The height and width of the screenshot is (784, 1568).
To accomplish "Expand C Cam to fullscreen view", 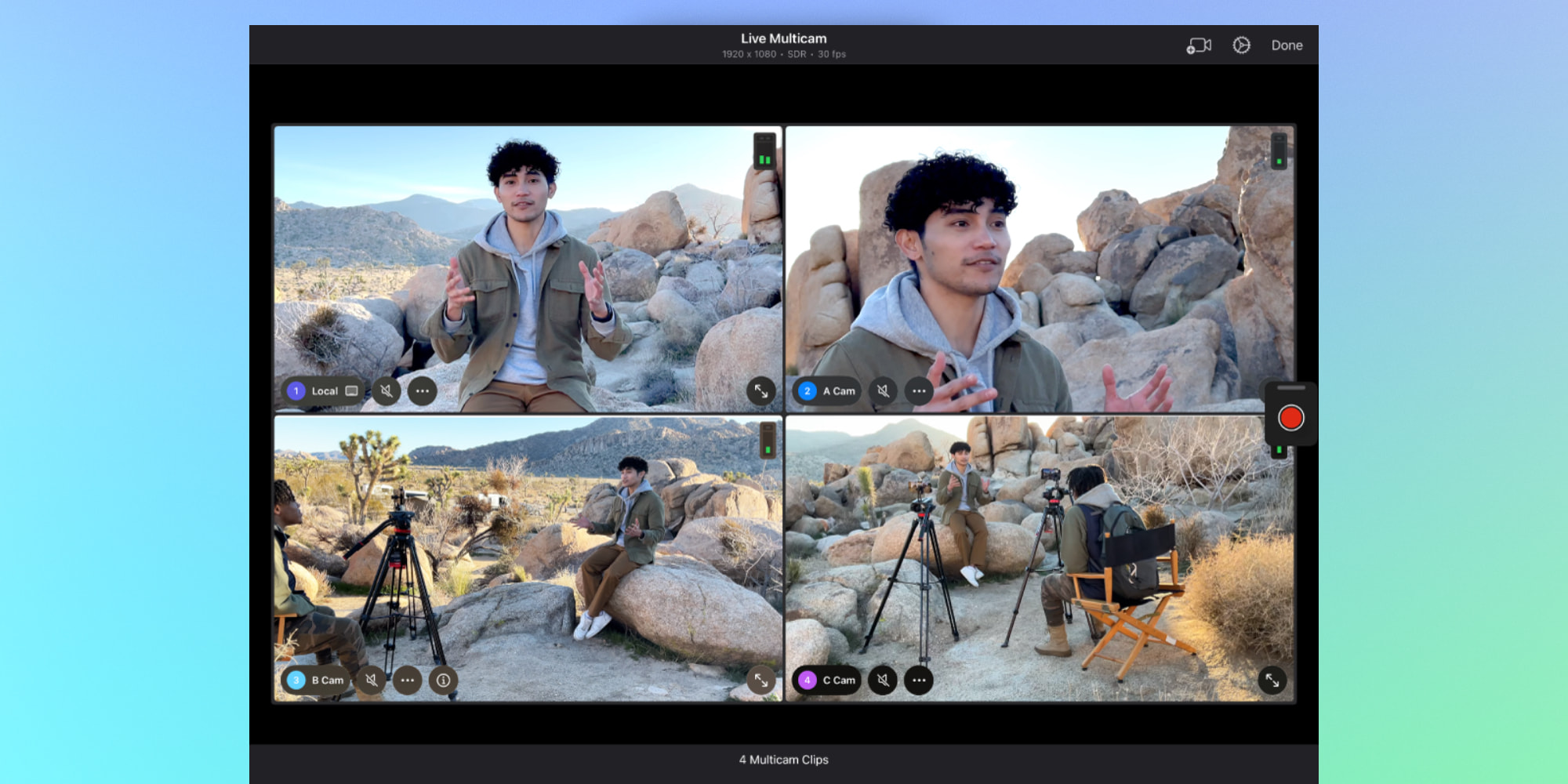I will point(1273,681).
